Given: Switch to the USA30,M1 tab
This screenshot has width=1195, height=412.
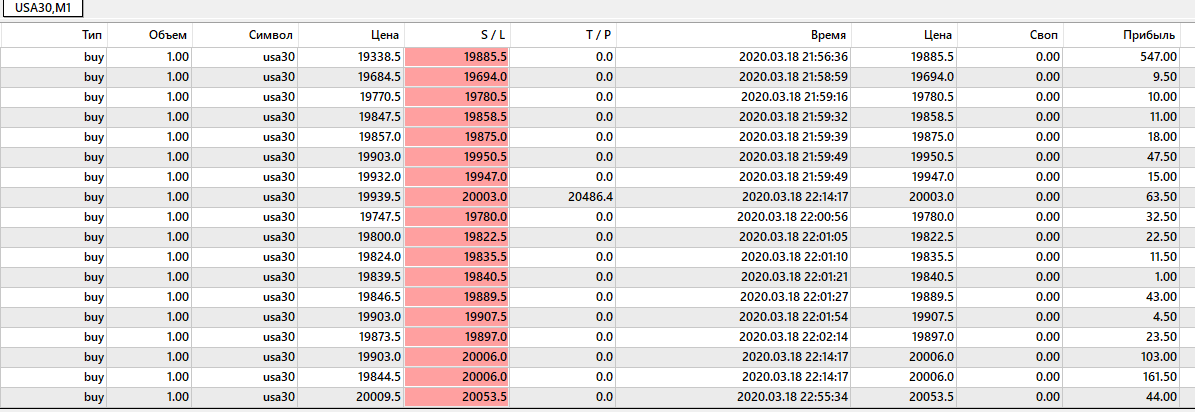Looking at the screenshot, I should pos(43,8).
